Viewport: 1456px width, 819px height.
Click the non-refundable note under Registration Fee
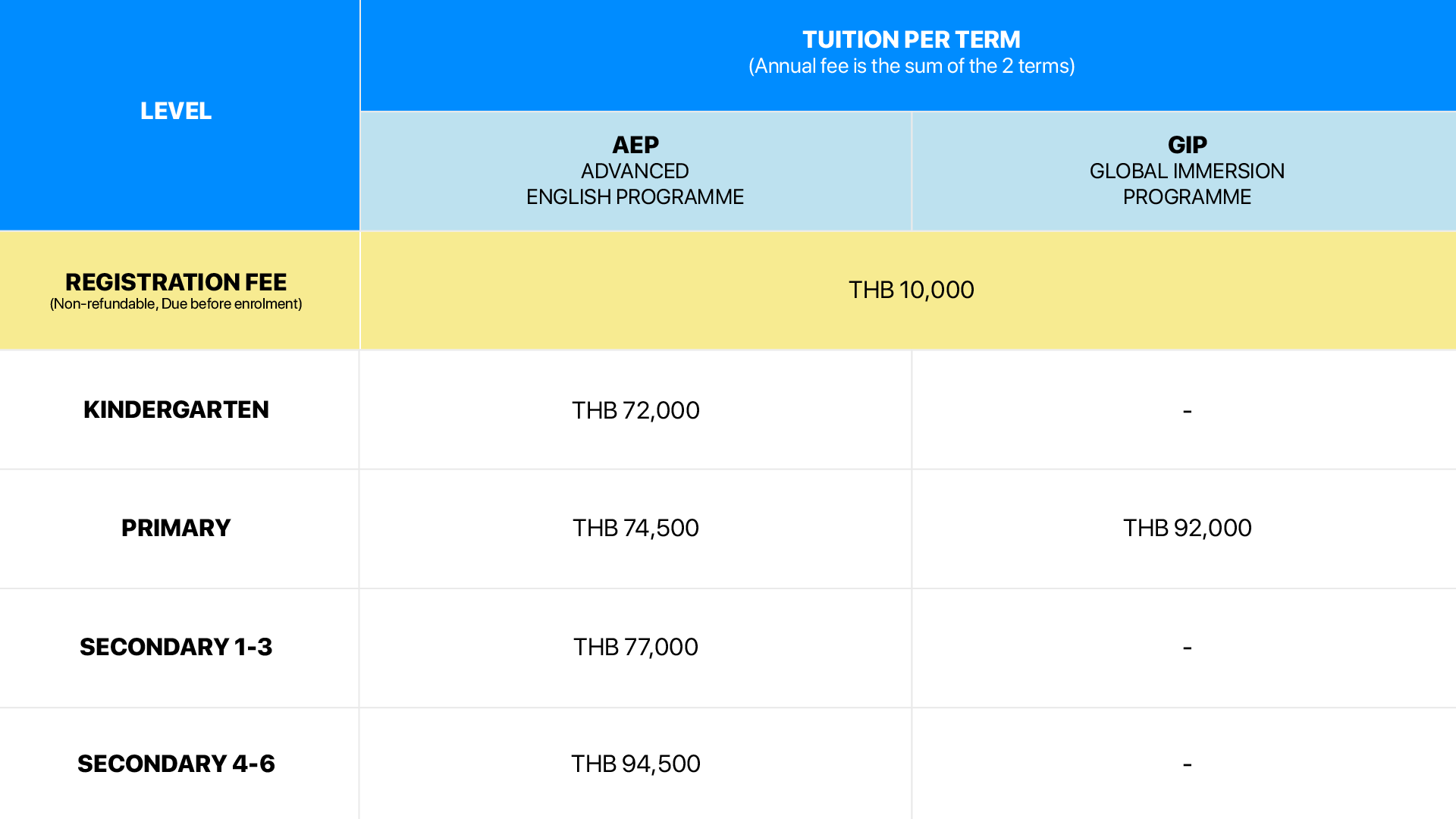click(x=176, y=304)
